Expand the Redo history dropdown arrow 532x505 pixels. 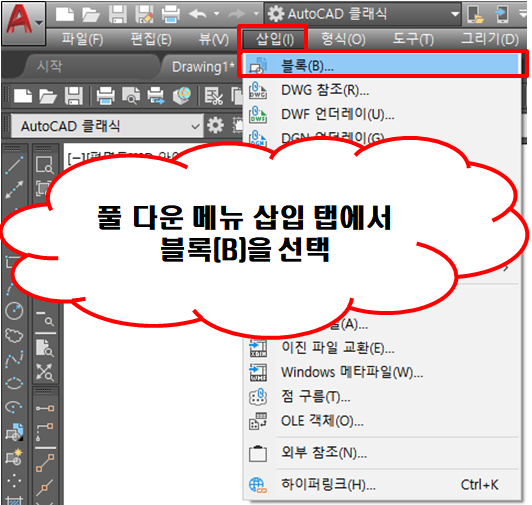pyautogui.click(x=256, y=14)
